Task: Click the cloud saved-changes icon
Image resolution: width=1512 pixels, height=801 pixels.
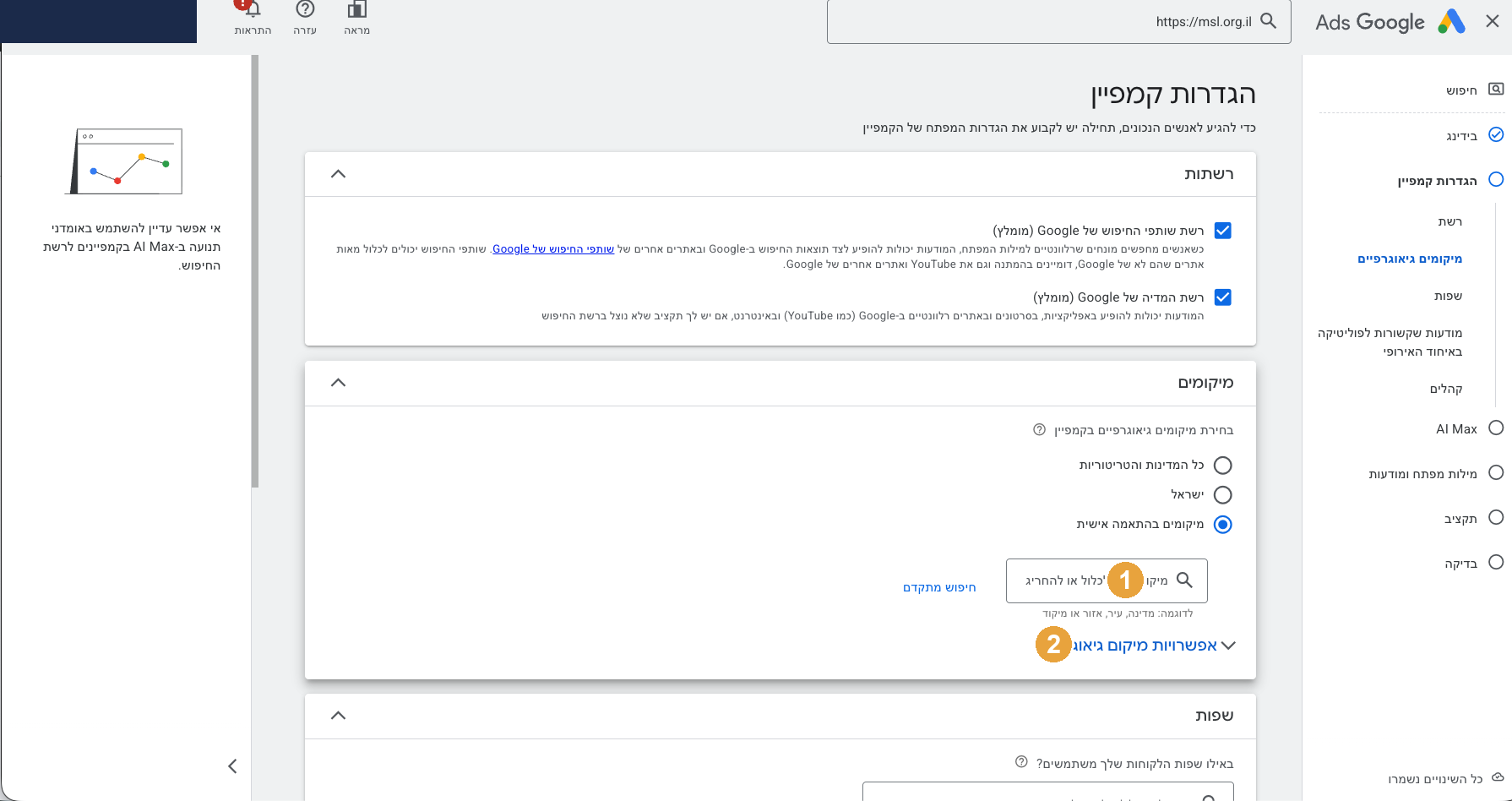Action: [1498, 777]
